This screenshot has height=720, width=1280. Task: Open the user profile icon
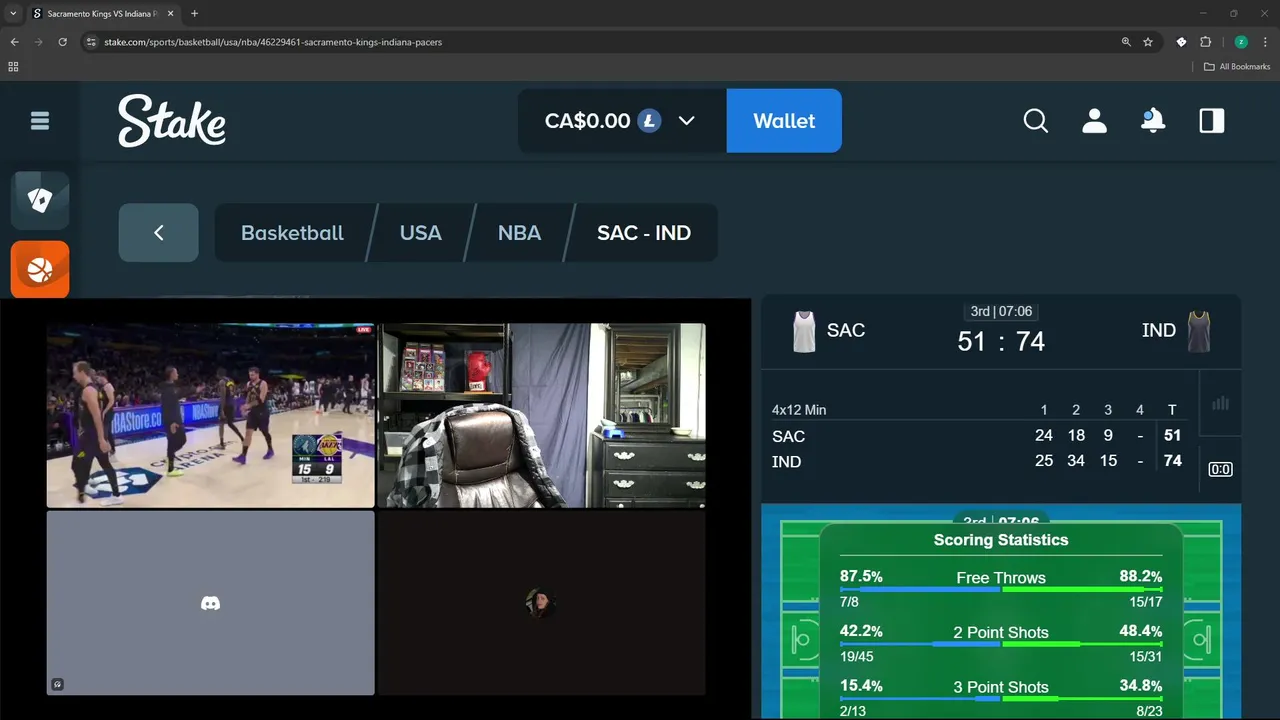[1095, 121]
